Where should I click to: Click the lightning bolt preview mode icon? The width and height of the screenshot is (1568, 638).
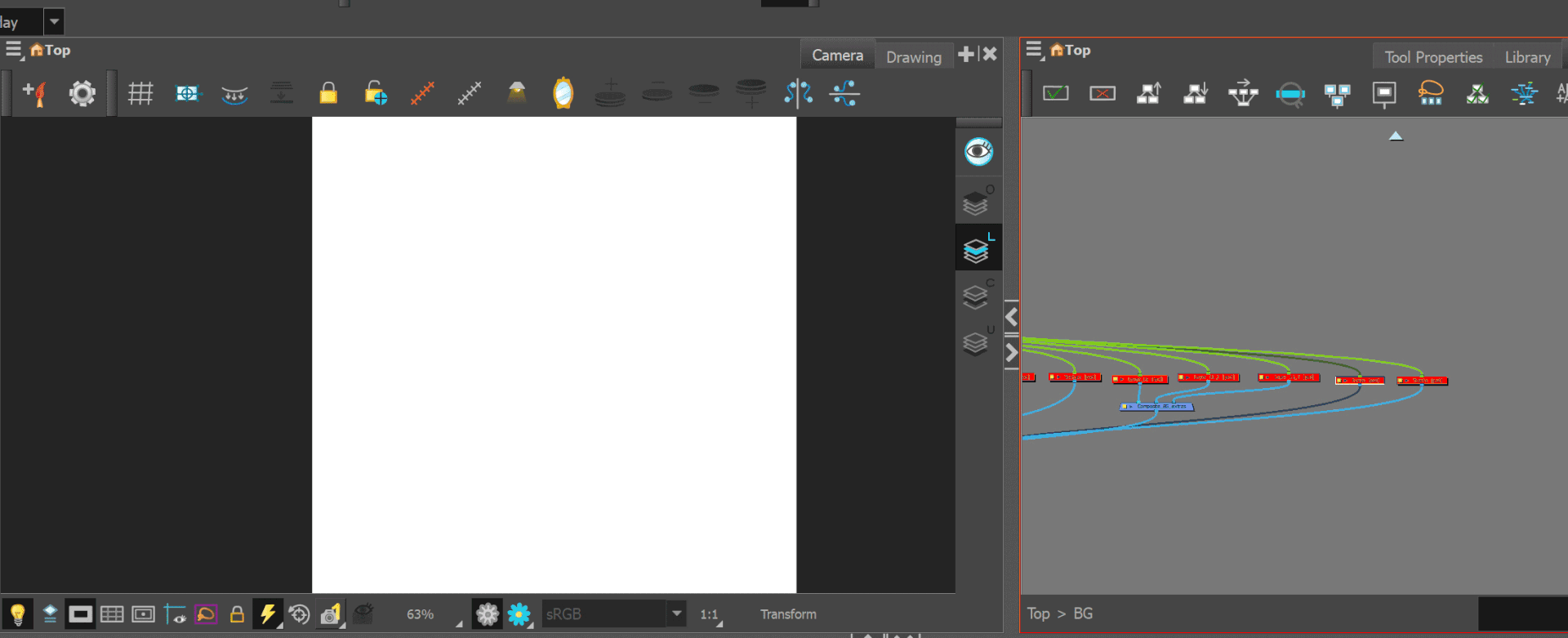tap(267, 614)
